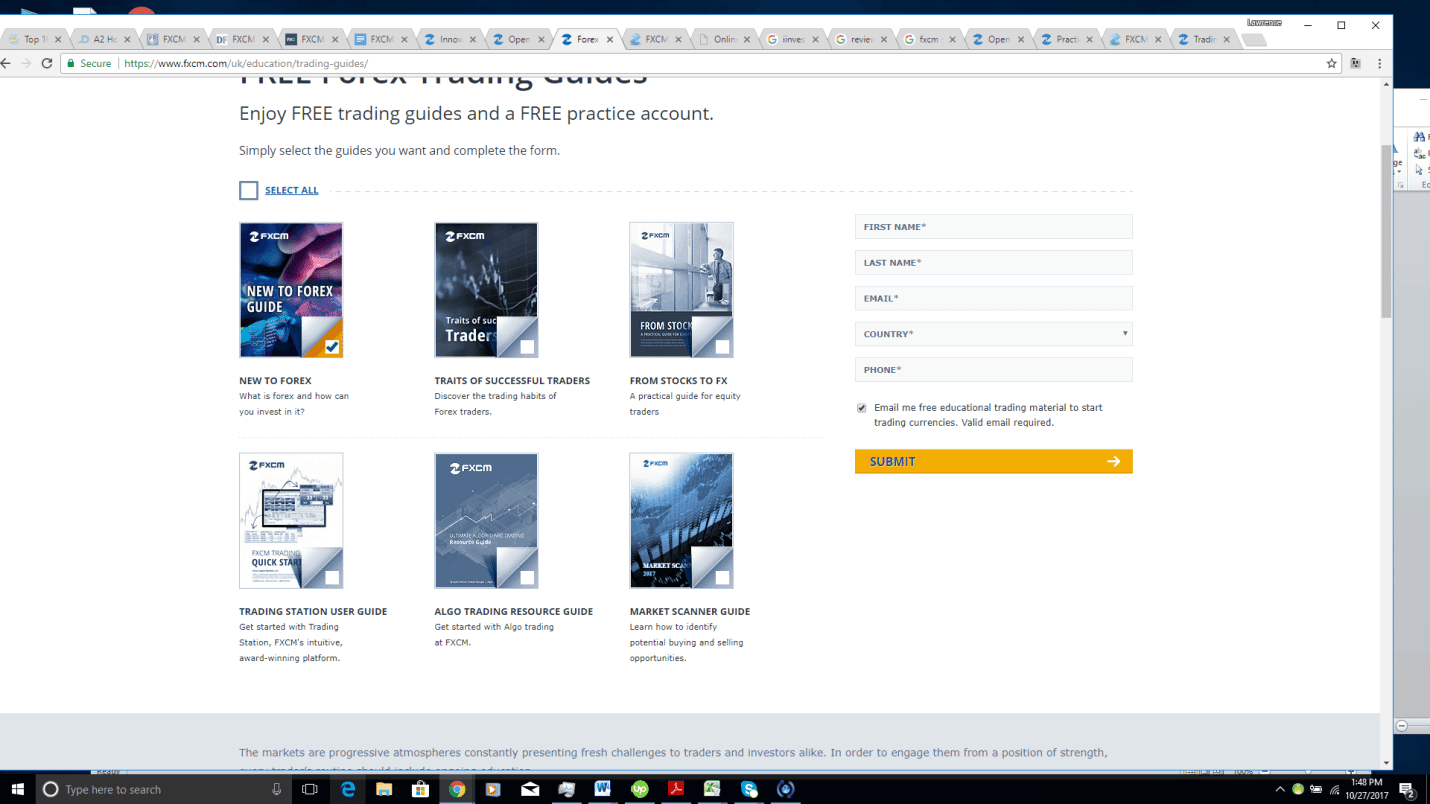Open the Action Center notifications icon

point(1407,789)
